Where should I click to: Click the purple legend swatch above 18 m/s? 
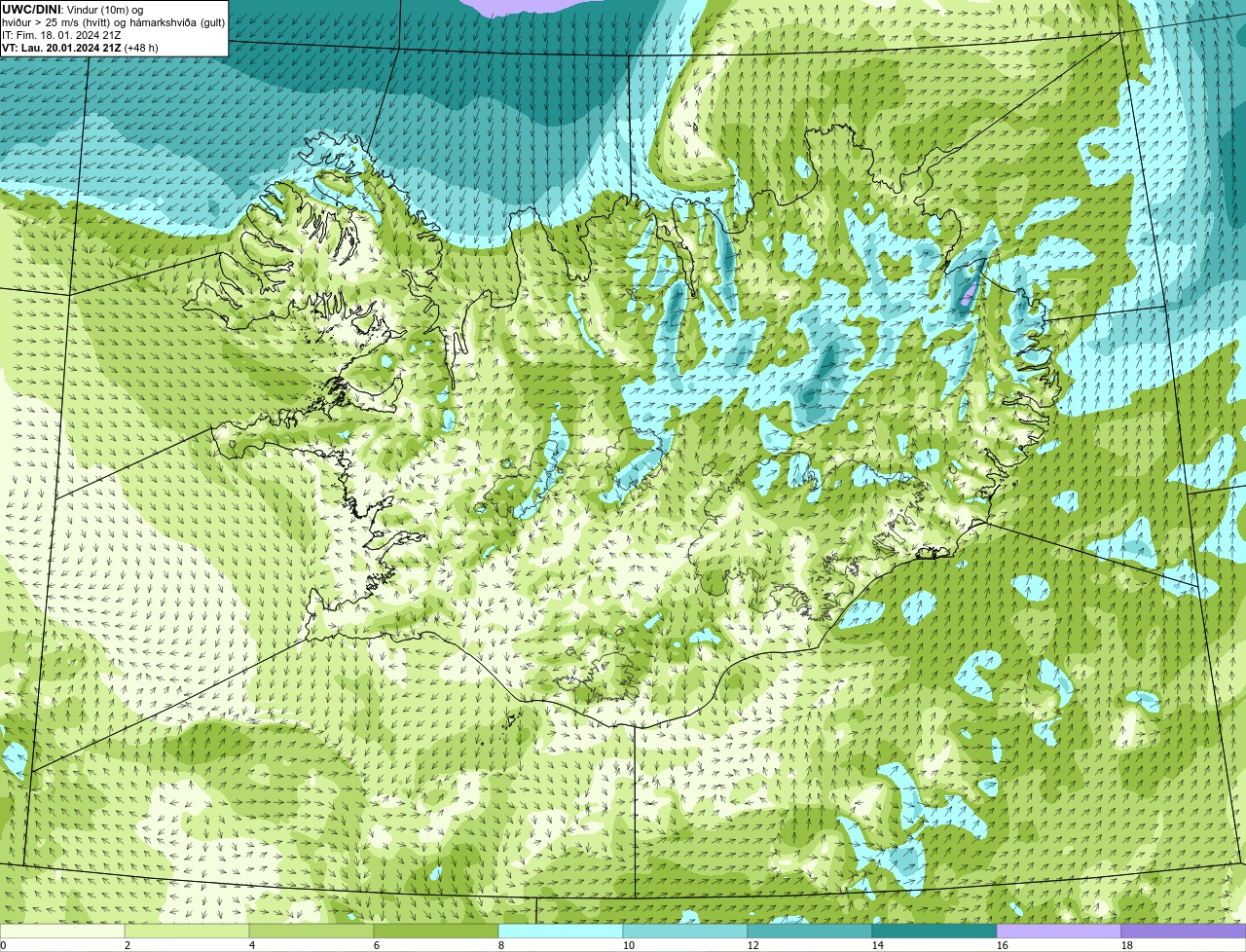click(x=1184, y=932)
